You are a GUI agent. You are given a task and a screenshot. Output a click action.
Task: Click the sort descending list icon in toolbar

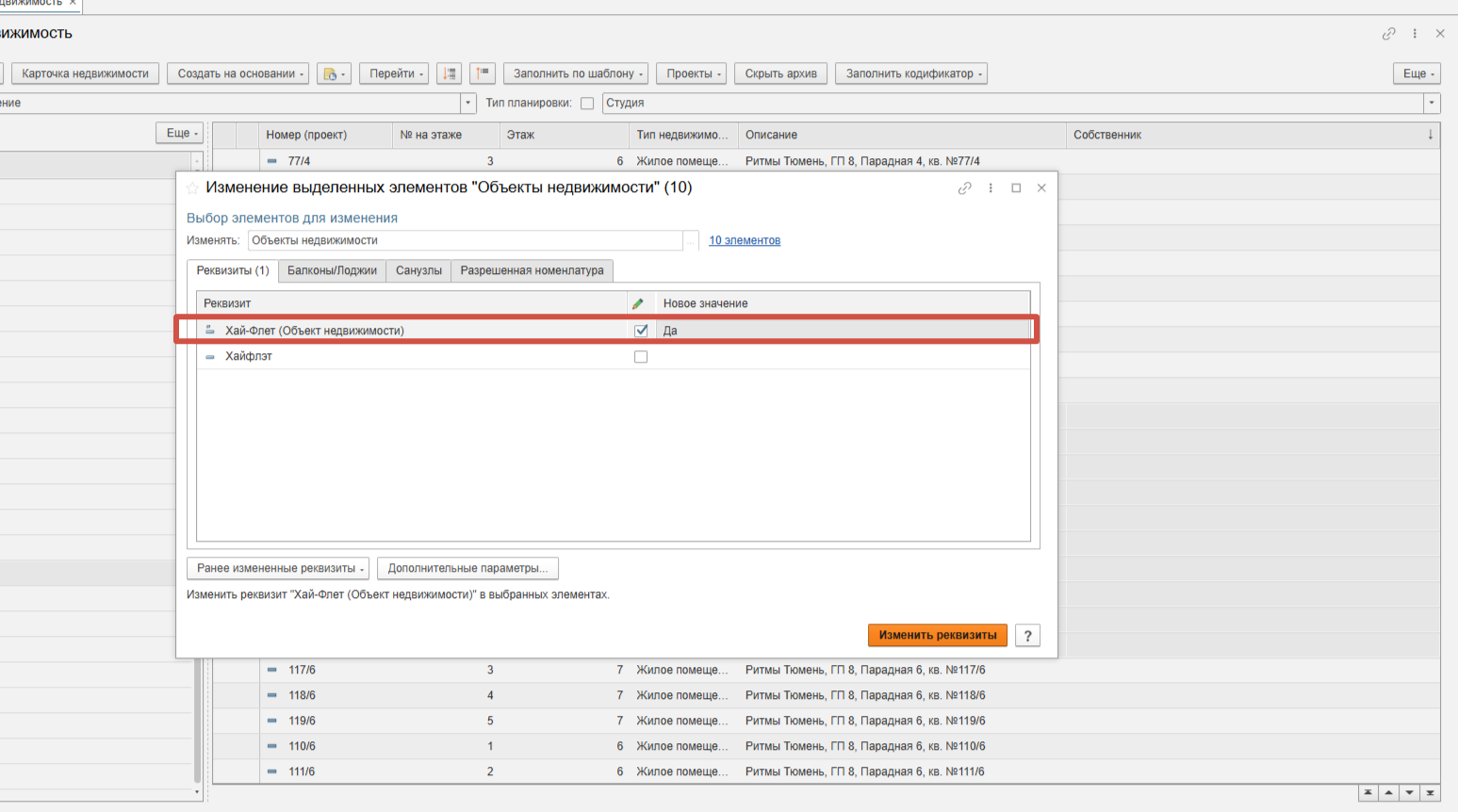(450, 73)
